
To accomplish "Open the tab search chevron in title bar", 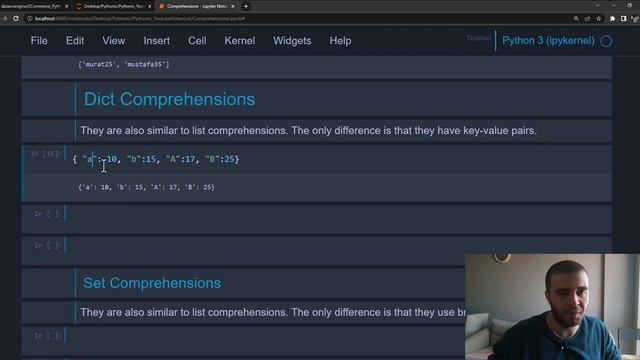I will [598, 6].
